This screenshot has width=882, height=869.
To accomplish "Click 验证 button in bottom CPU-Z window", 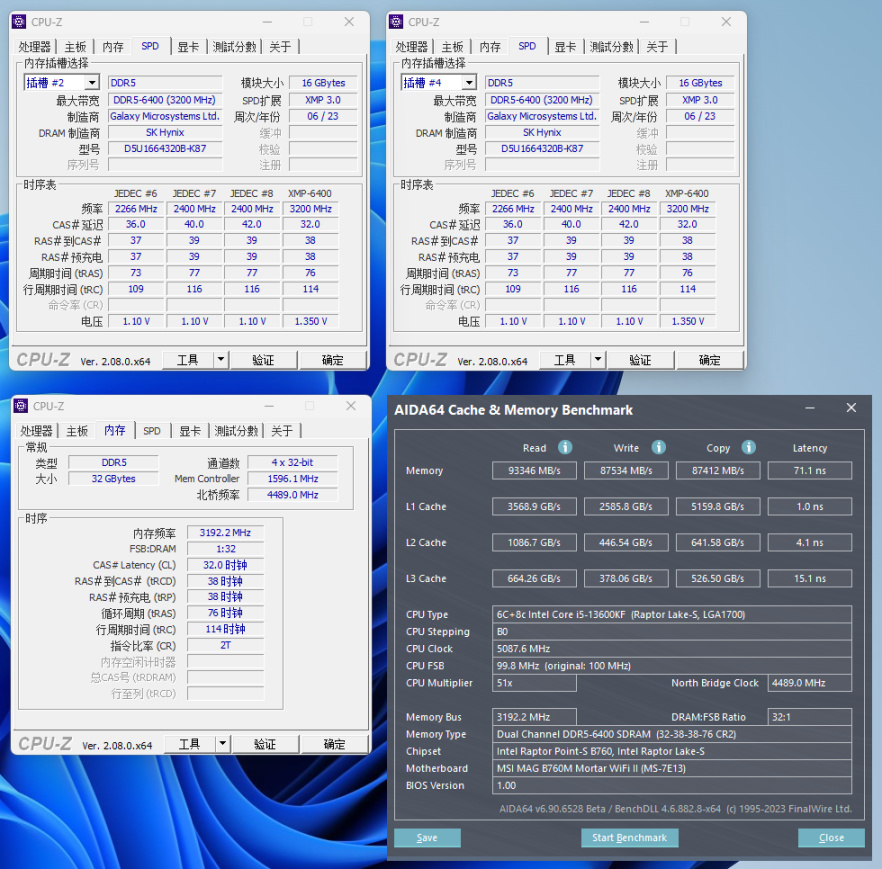I will (265, 744).
